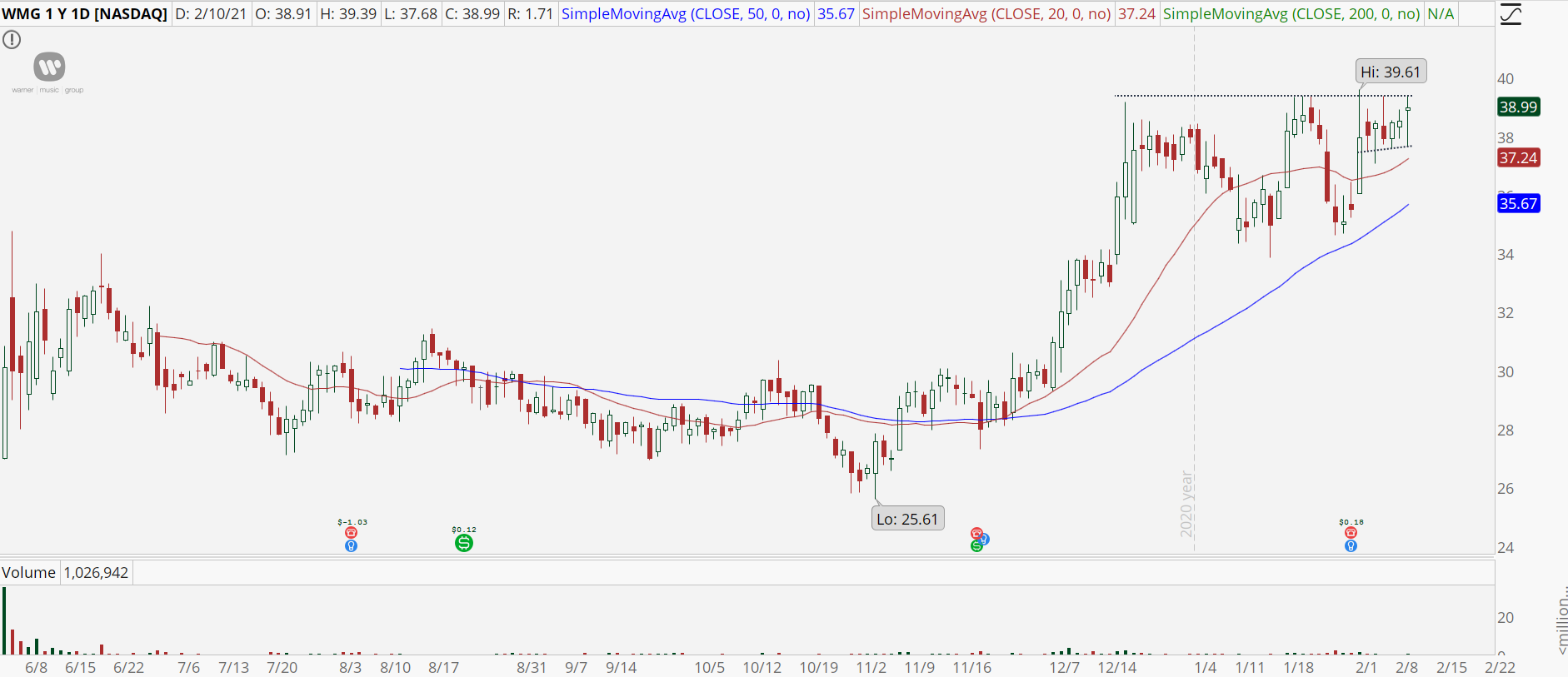The image size is (1568, 677).
Task: Click the Volume label
Action: 28,573
